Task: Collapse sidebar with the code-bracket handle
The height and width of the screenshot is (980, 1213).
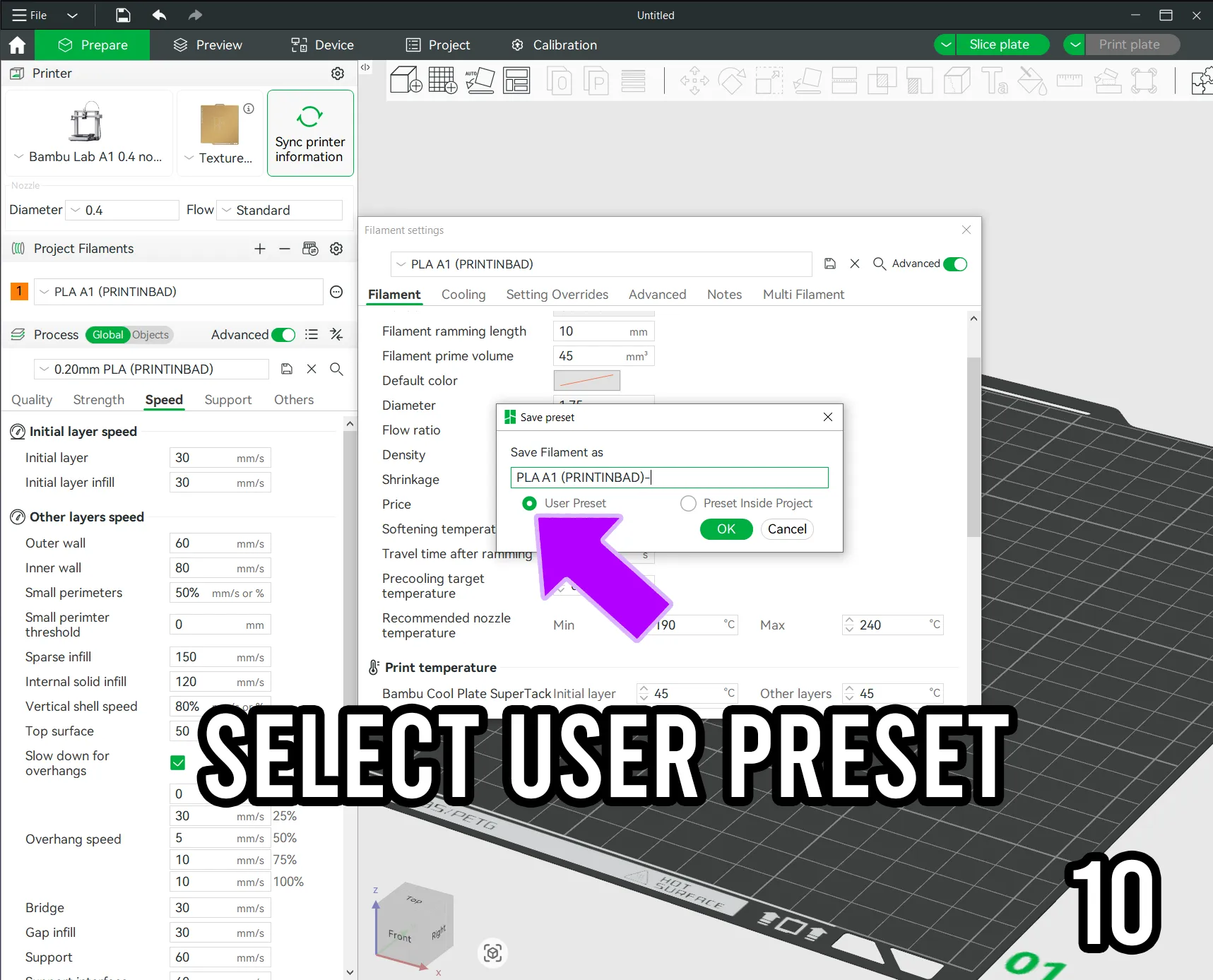Action: tap(365, 68)
